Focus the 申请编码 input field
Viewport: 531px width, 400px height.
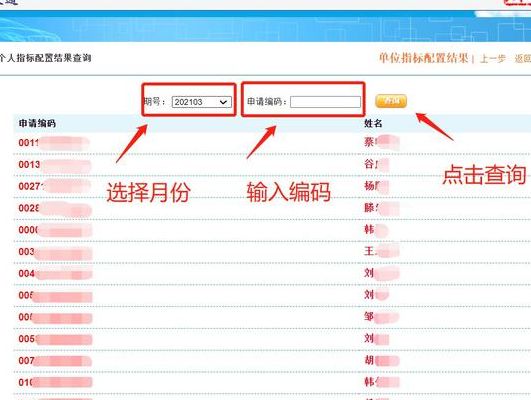[325, 102]
